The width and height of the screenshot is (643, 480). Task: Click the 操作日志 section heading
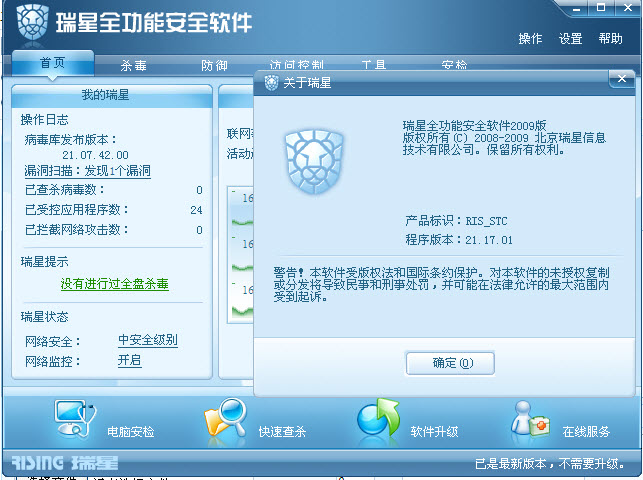pyautogui.click(x=45, y=120)
